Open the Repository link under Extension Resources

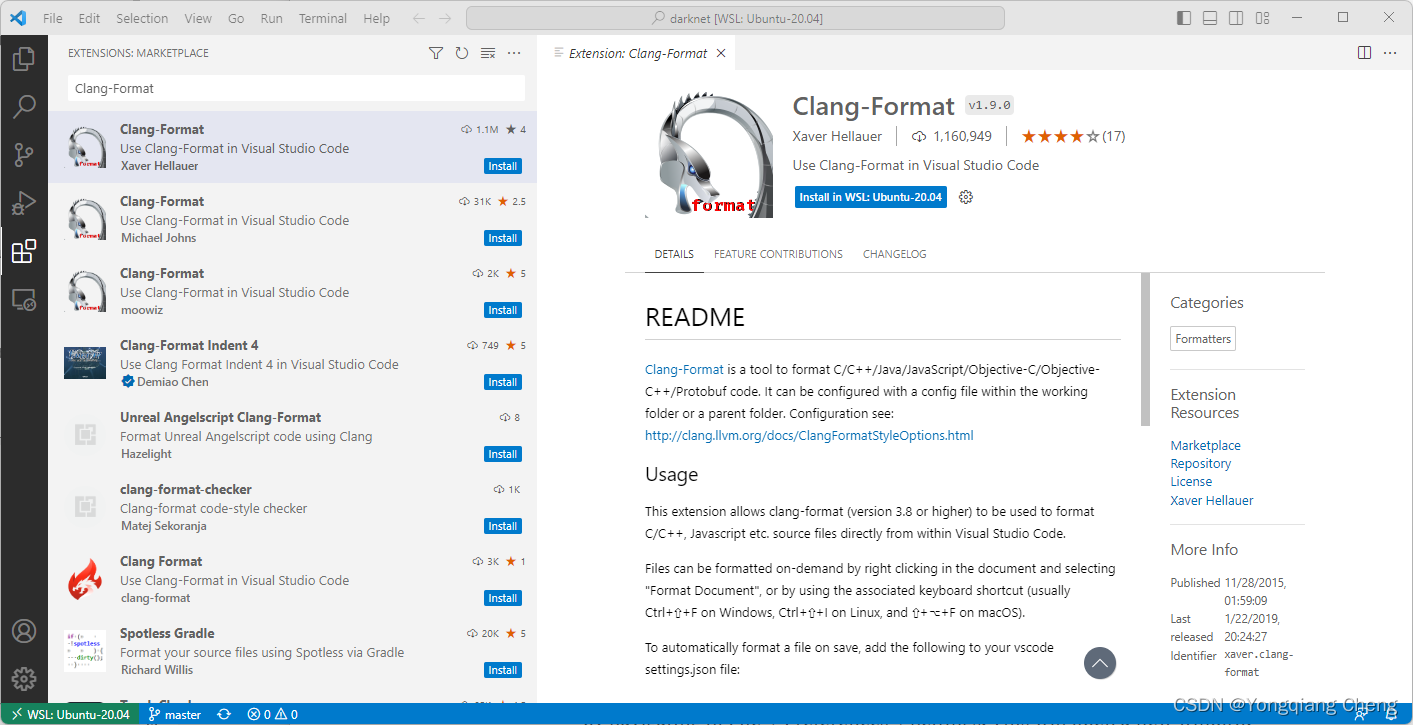1200,463
